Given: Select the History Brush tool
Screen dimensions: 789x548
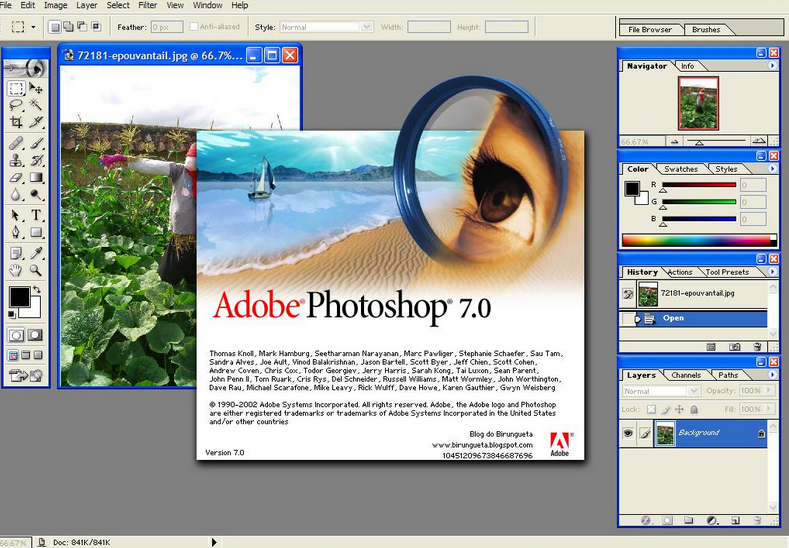Looking at the screenshot, I should coord(36,161).
